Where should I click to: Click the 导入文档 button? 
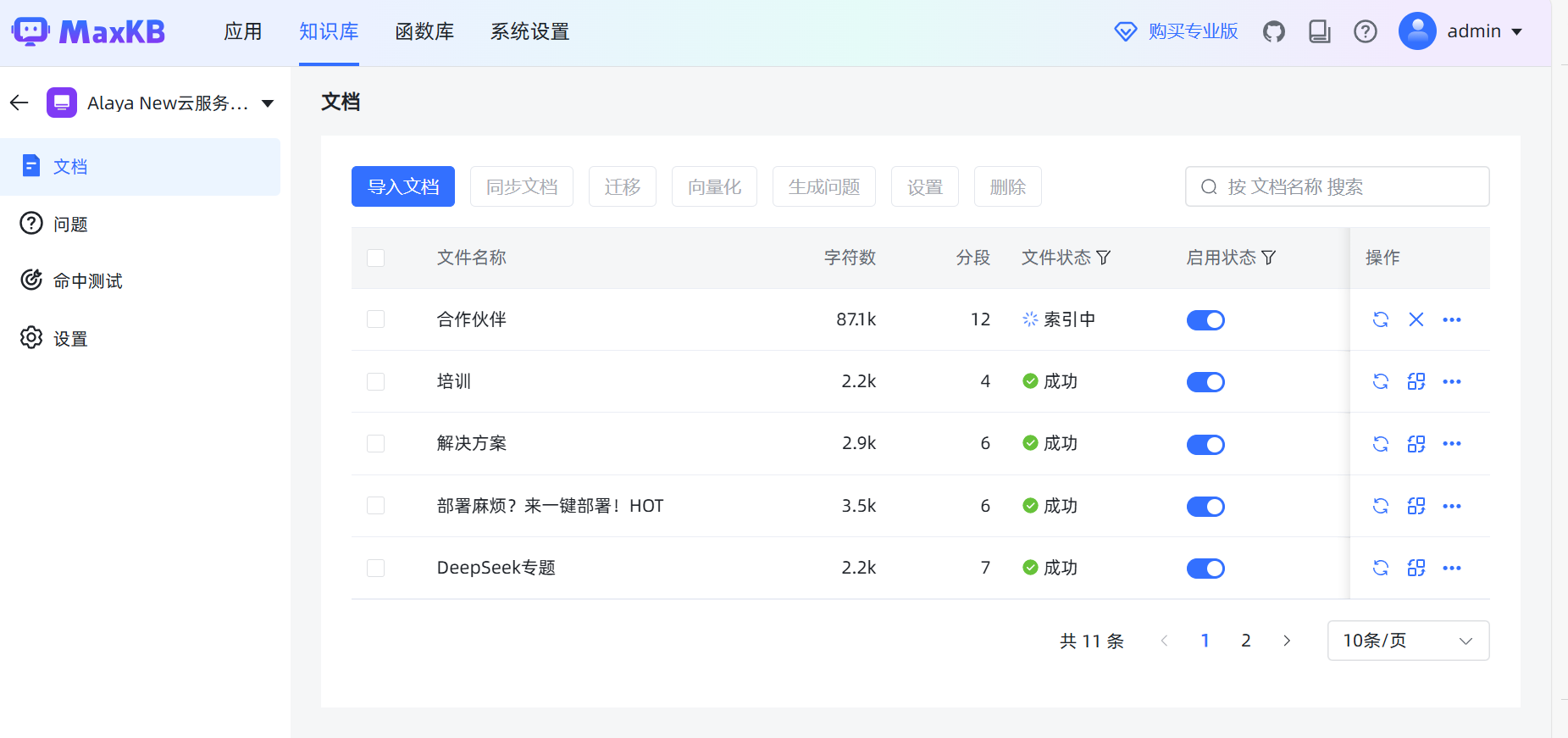point(402,186)
